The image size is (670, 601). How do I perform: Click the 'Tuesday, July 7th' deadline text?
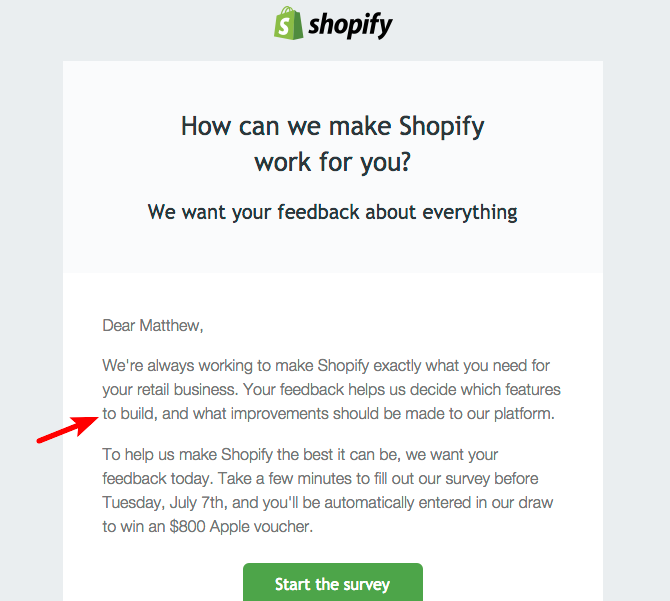(x=163, y=503)
